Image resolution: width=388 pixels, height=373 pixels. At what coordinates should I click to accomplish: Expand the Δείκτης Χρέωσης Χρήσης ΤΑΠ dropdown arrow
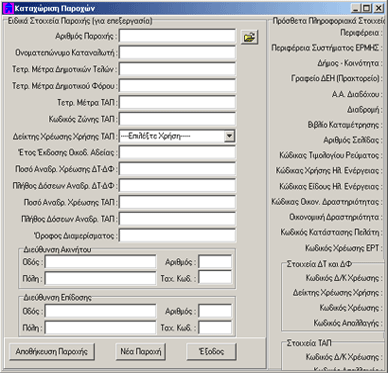230,136
